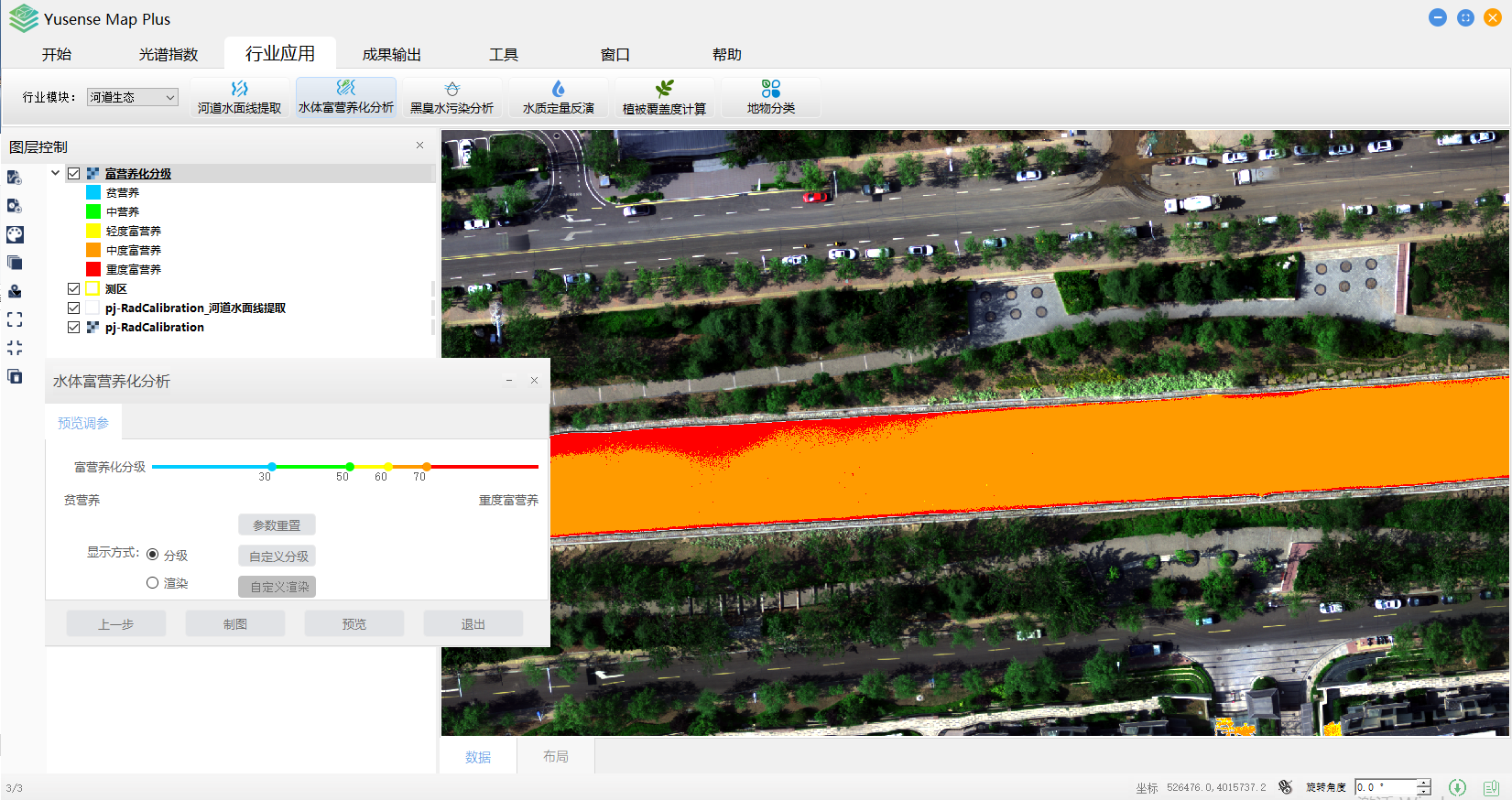Open the 行业模块 dropdown showing 河道生态

coord(133,97)
